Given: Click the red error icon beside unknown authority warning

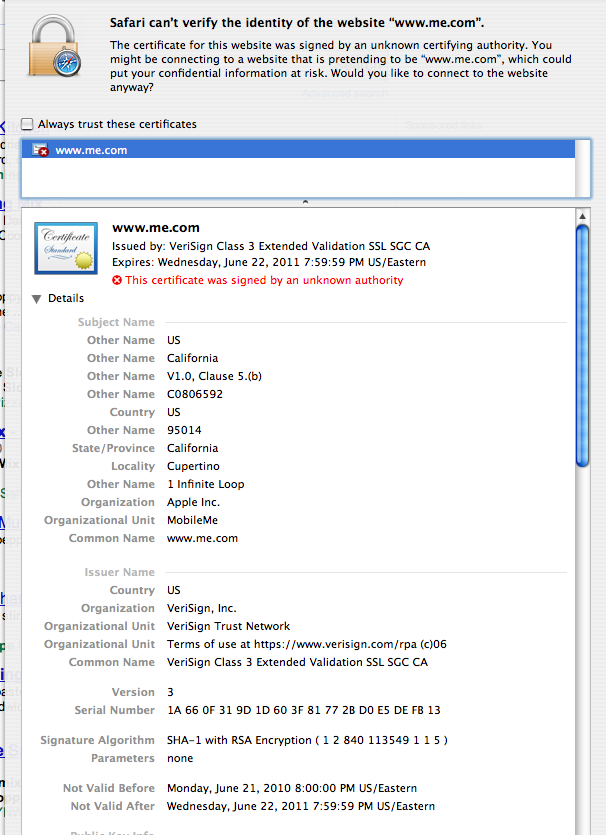Looking at the screenshot, I should point(117,280).
